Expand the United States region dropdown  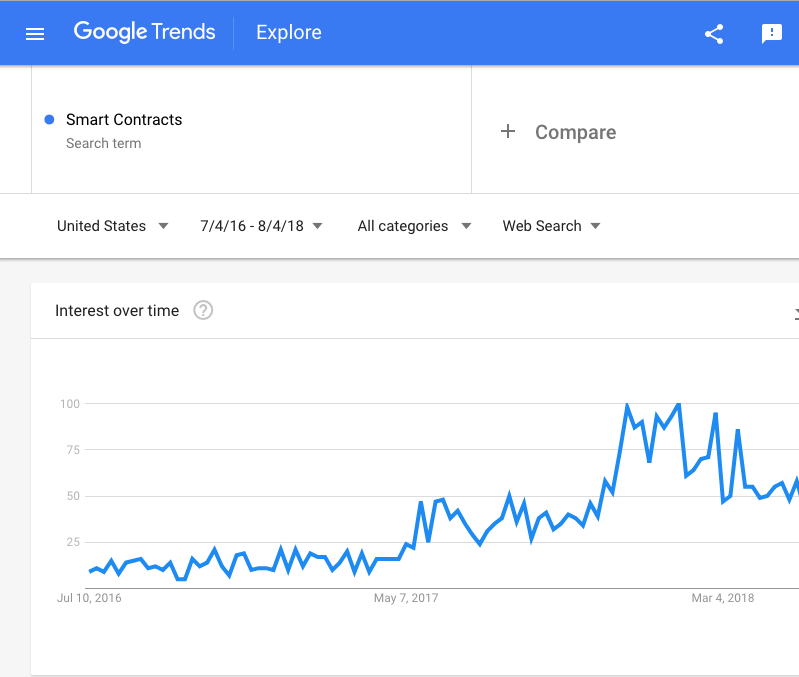pos(112,226)
